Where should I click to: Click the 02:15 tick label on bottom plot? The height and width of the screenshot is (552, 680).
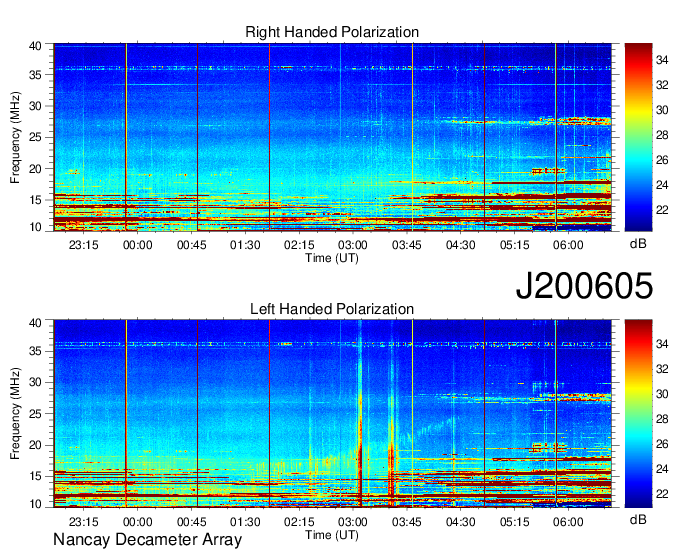click(x=299, y=522)
